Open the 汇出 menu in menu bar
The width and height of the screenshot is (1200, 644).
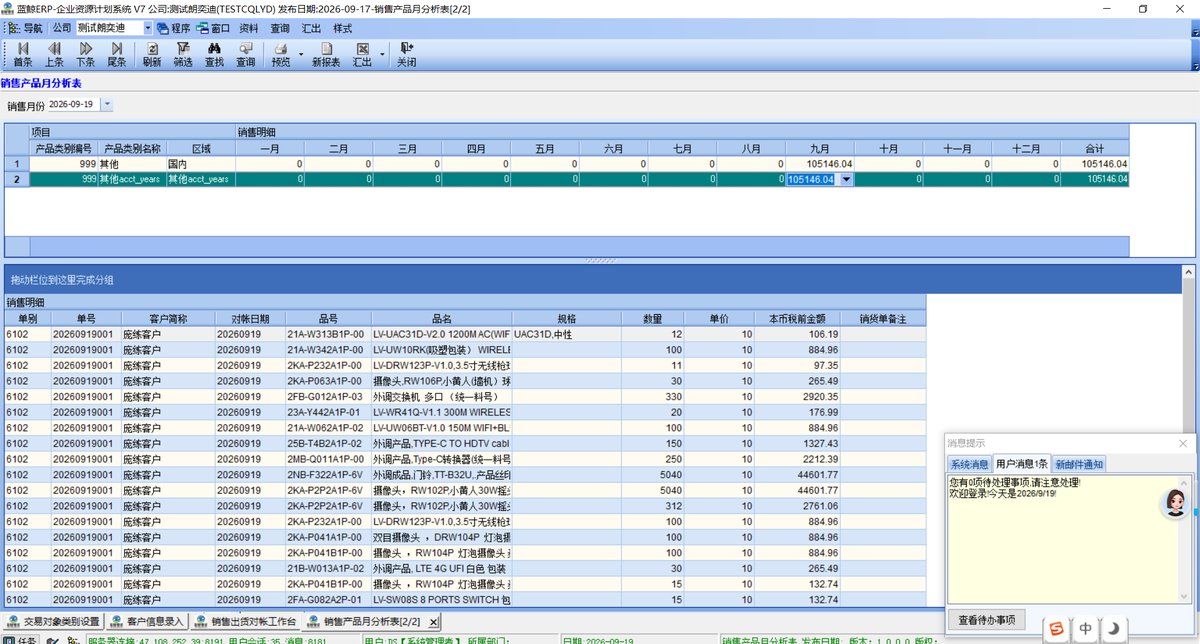(312, 28)
